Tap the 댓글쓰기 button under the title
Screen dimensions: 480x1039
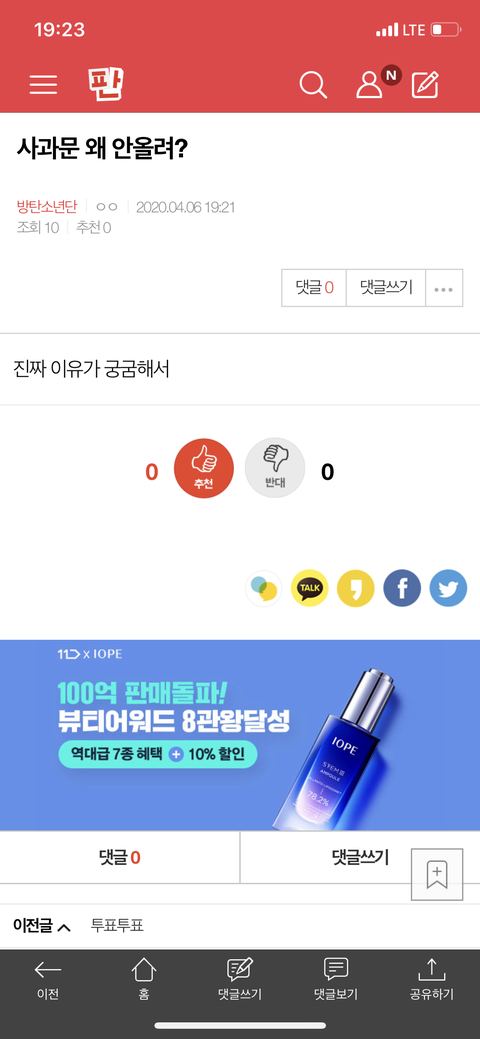[386, 288]
